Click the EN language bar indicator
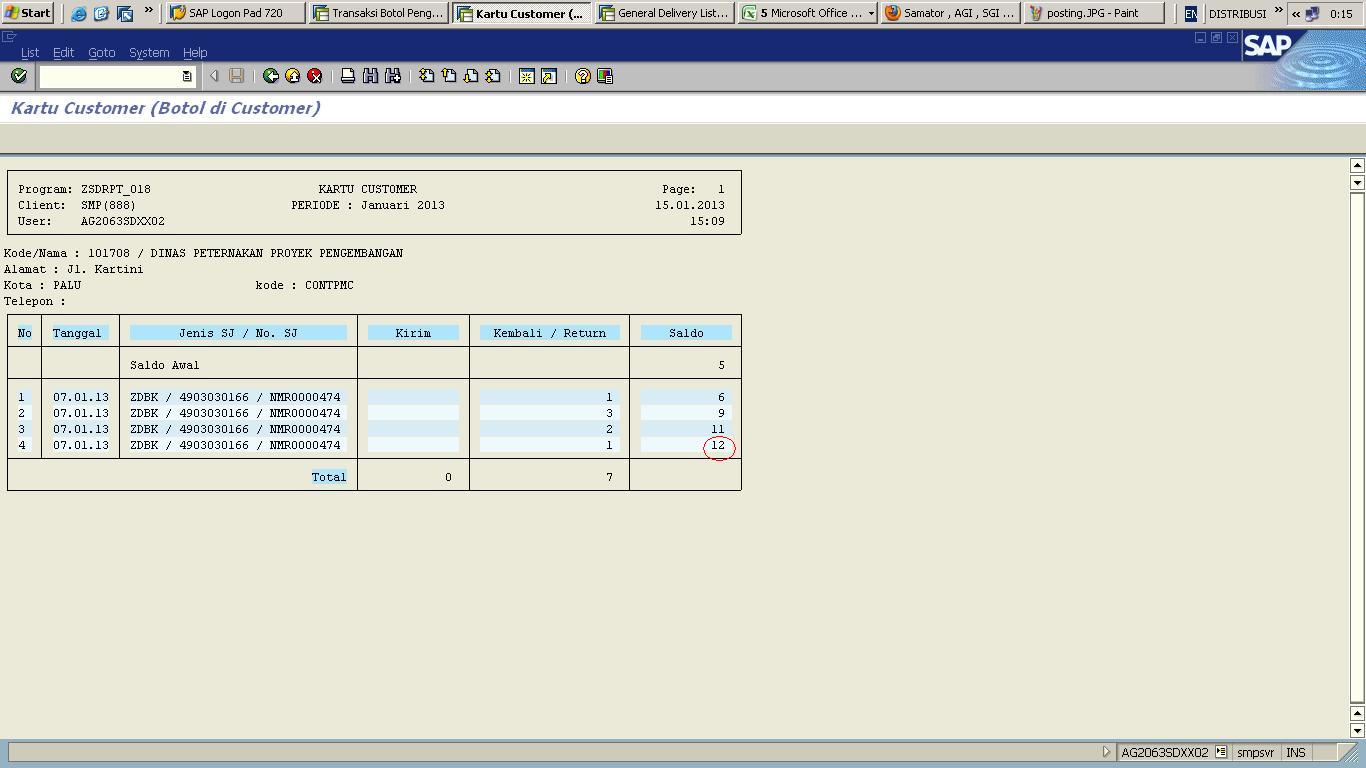The width and height of the screenshot is (1366, 768). point(1190,14)
